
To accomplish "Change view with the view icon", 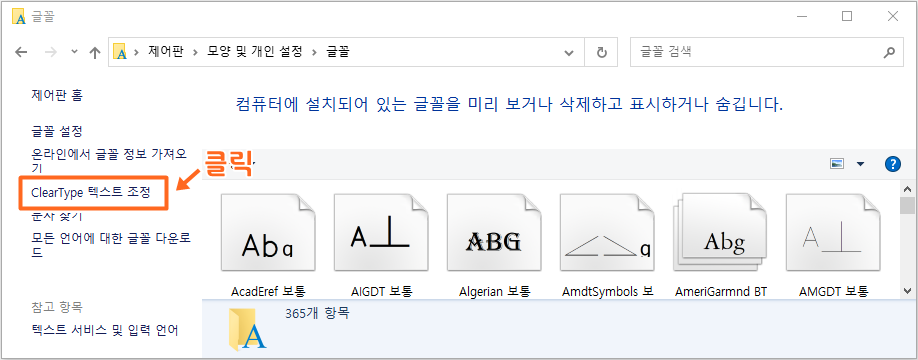I will point(837,164).
